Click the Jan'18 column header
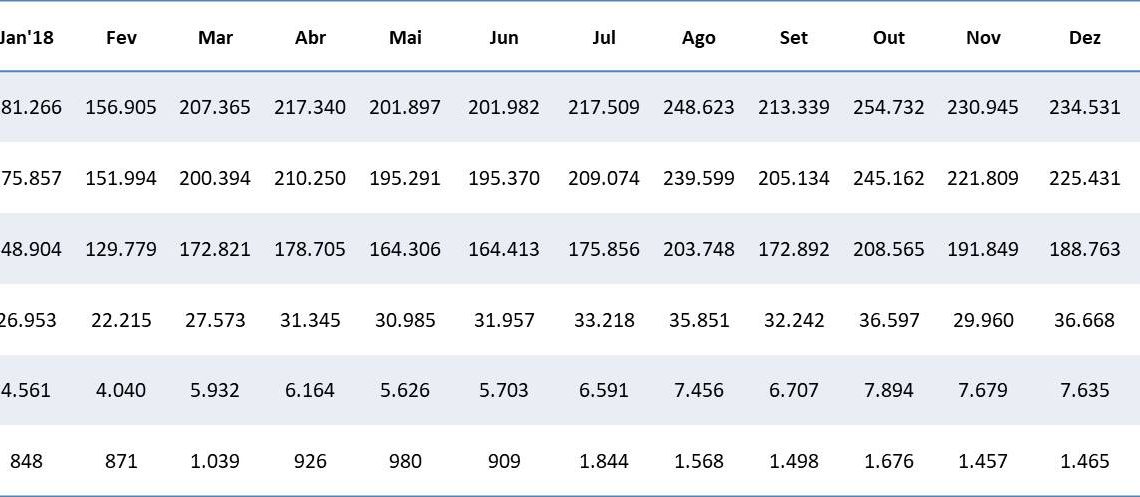 click(x=27, y=38)
